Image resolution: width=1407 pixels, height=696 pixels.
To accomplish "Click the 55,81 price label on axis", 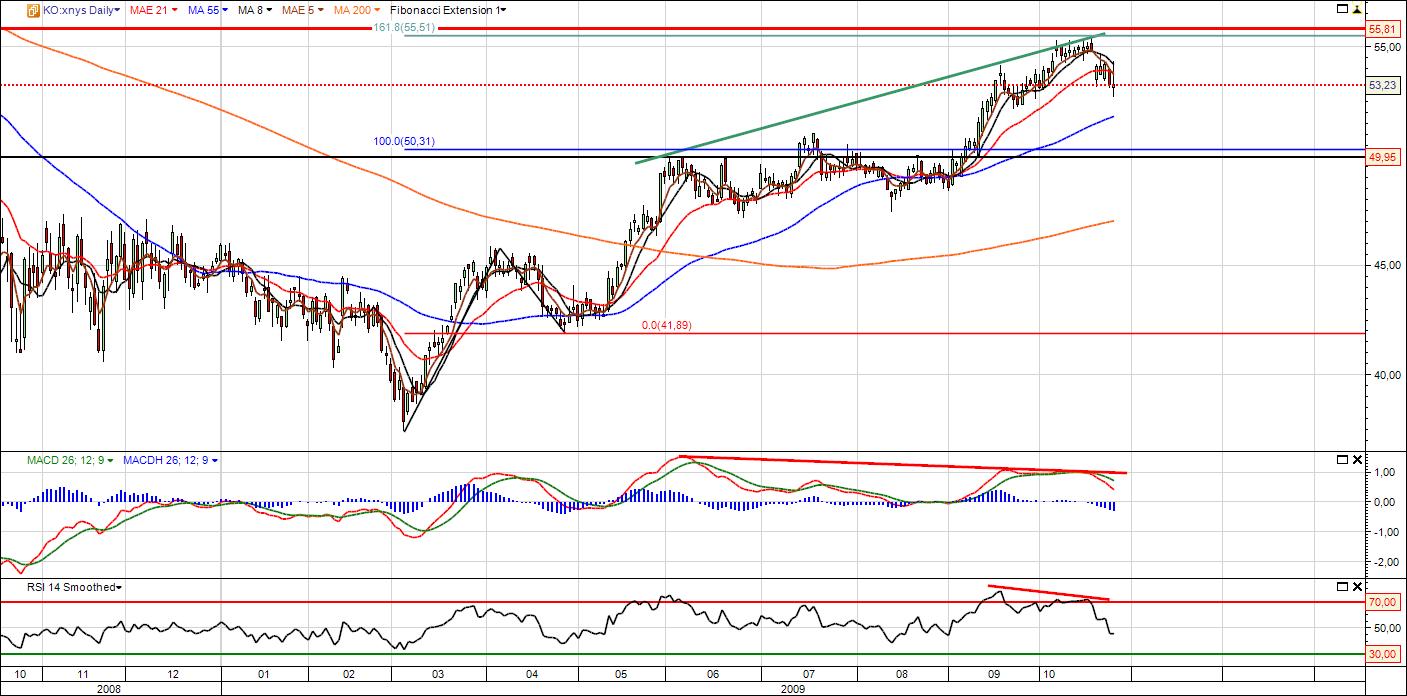I will coord(1381,29).
